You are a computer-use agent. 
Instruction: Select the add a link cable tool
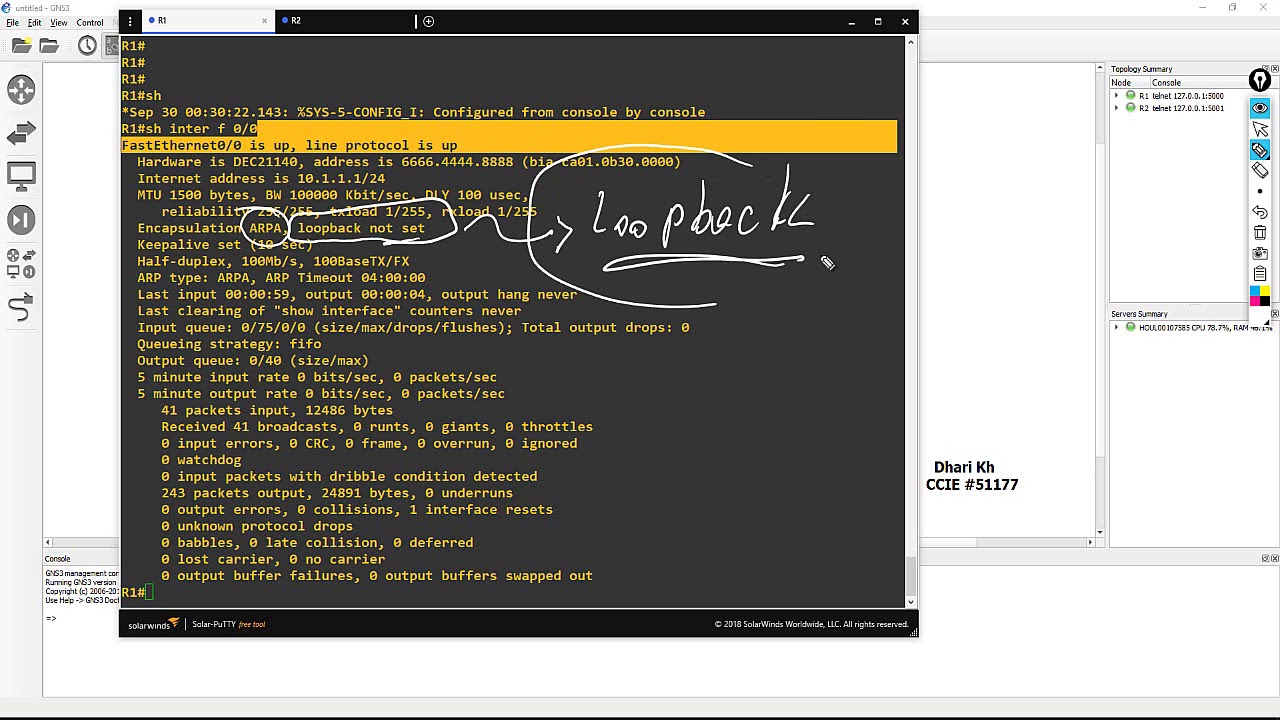pos(21,307)
